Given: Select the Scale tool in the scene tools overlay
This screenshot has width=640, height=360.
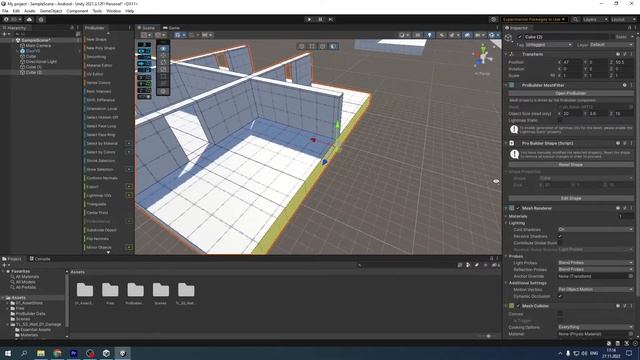Looking at the screenshot, I should (163, 69).
